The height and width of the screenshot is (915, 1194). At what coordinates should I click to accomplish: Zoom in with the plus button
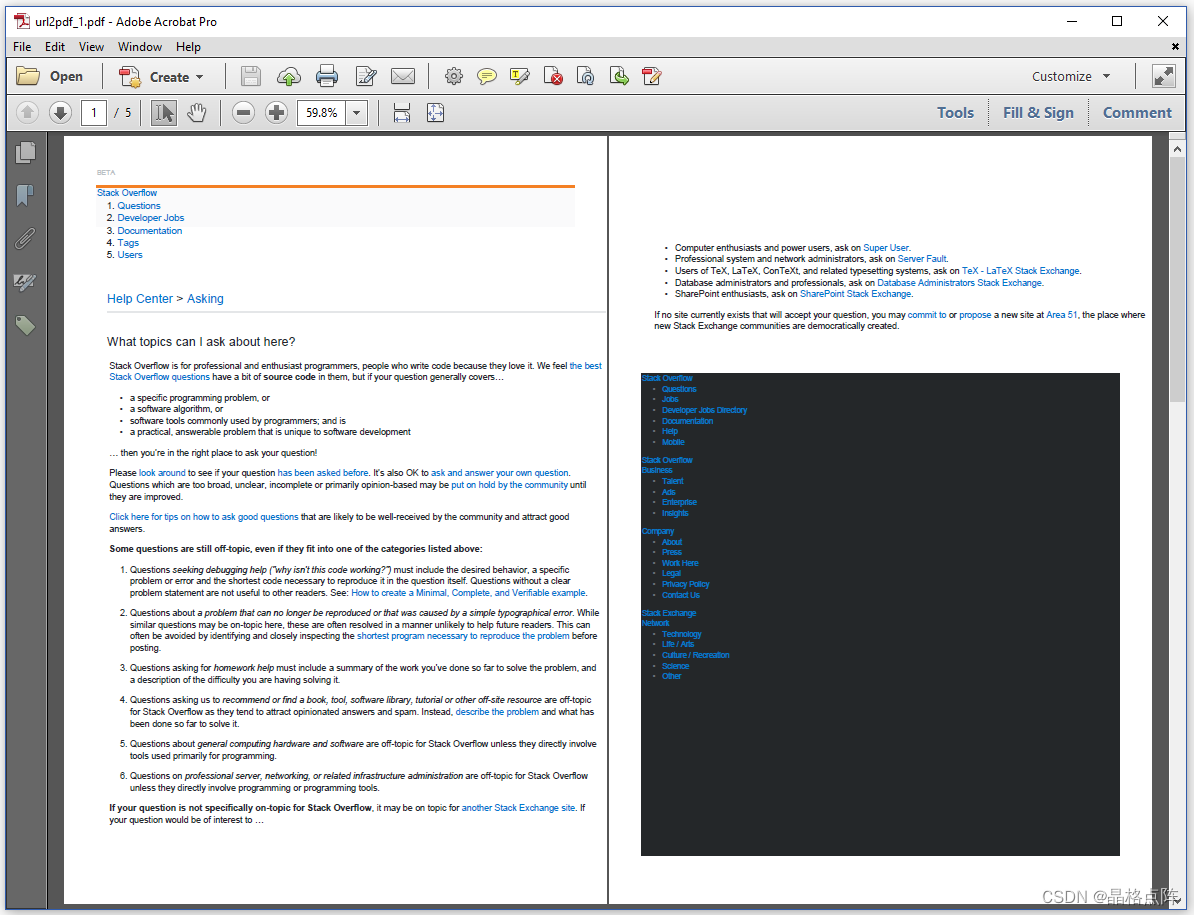pyautogui.click(x=276, y=113)
